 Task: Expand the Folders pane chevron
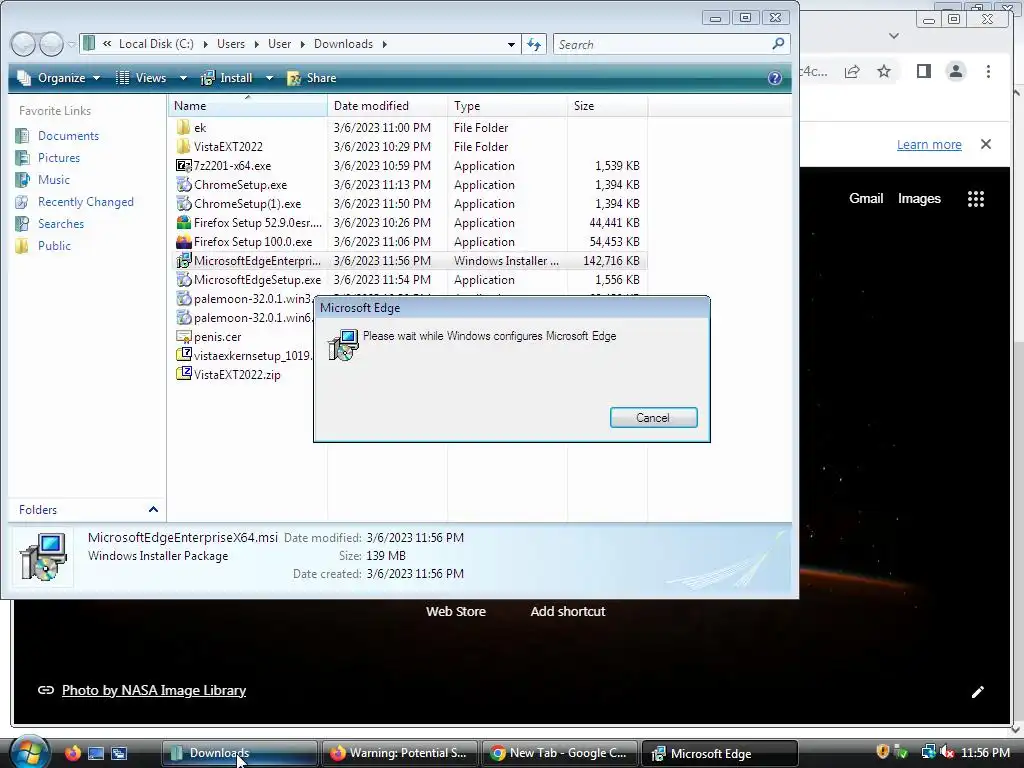(153, 509)
